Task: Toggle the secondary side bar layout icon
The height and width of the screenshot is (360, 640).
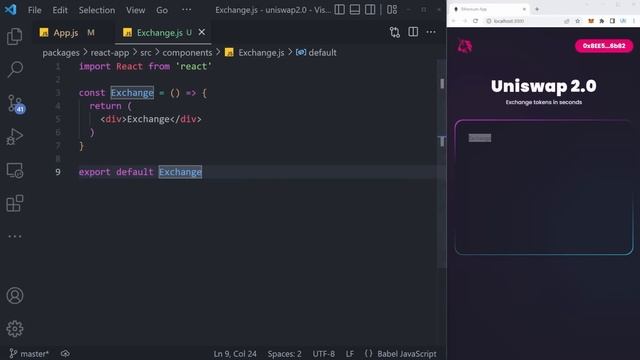Action: coord(370,10)
